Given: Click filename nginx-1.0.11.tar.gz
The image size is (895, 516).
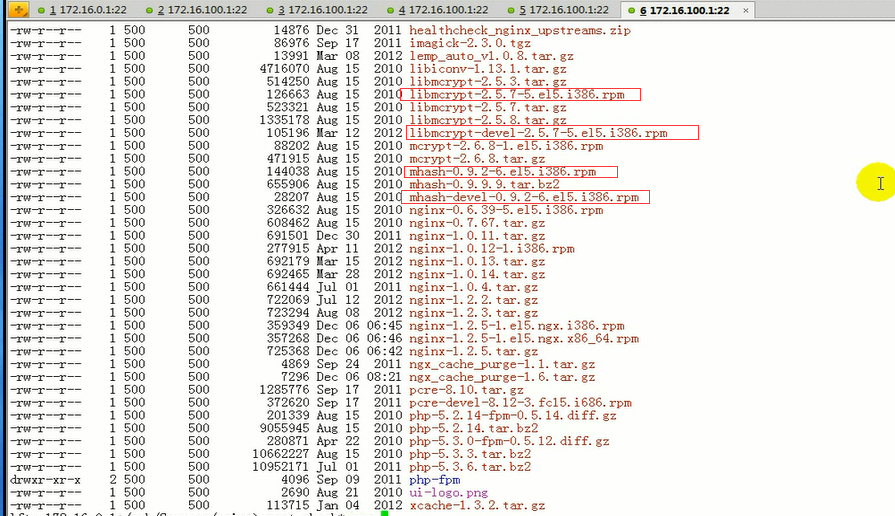Looking at the screenshot, I should coord(477,236).
